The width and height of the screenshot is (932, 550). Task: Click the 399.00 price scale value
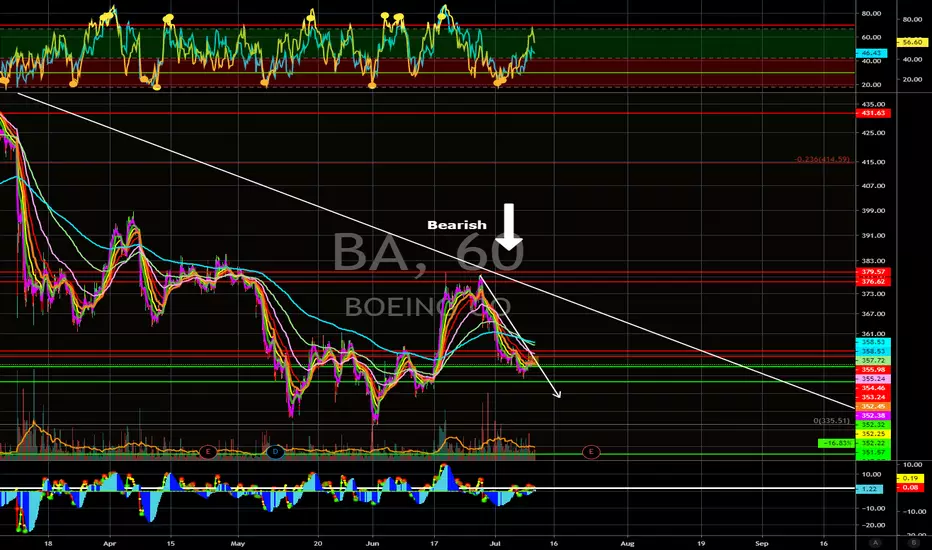[873, 210]
